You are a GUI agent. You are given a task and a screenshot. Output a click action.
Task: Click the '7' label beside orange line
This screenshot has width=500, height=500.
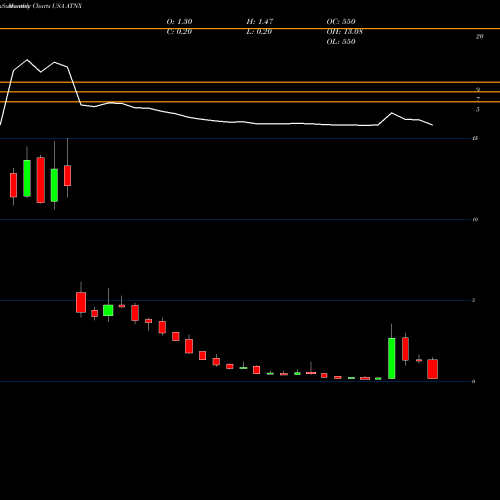point(478,99)
